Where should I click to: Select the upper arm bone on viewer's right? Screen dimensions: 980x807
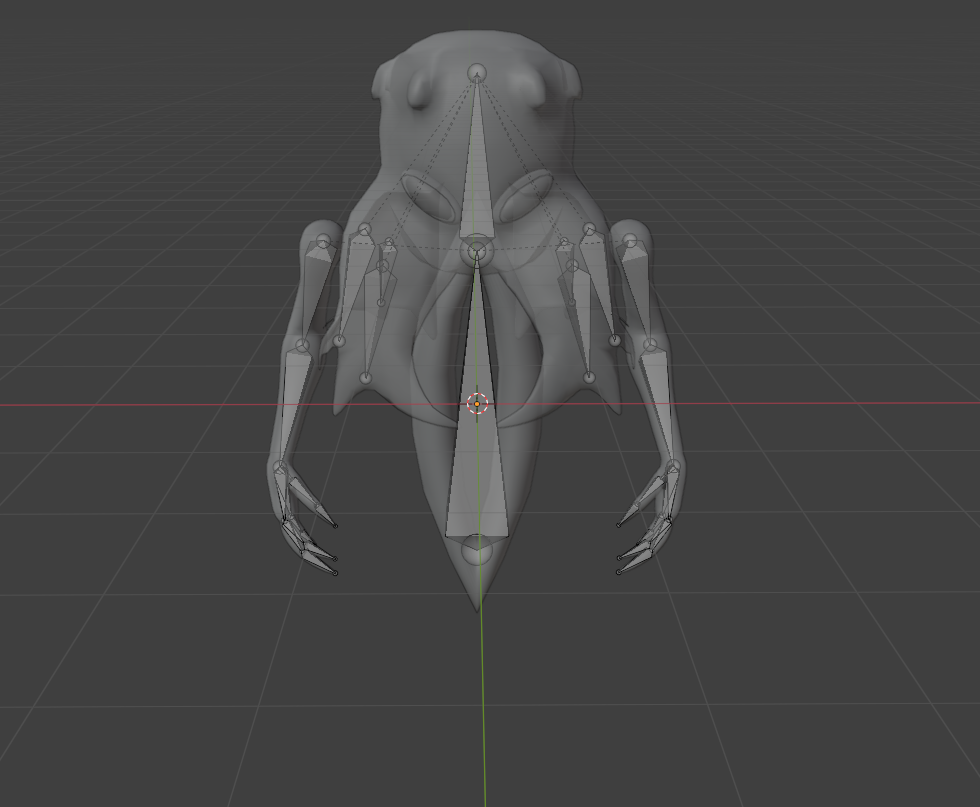click(x=638, y=291)
